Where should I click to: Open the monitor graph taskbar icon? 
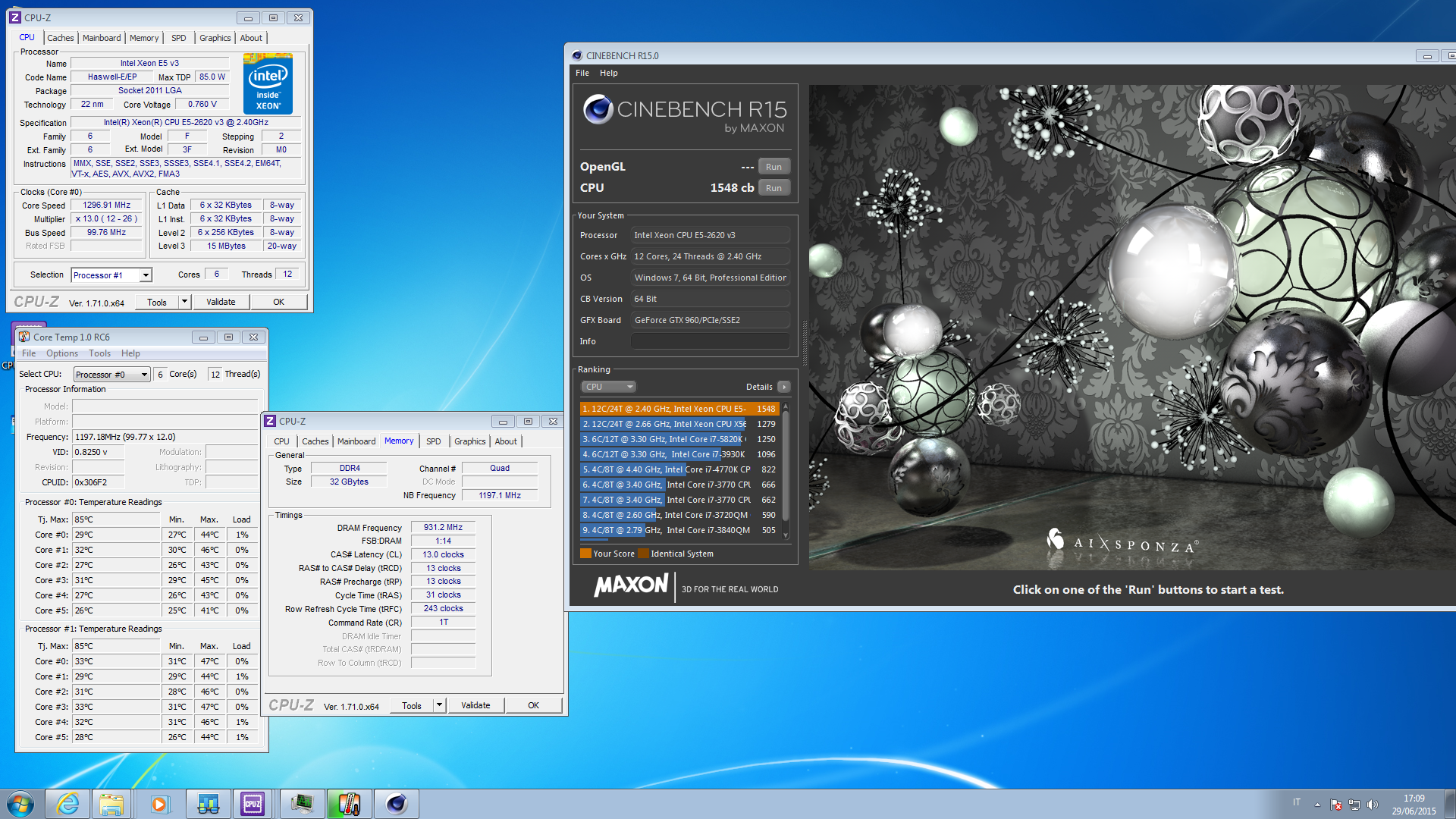tap(302, 804)
